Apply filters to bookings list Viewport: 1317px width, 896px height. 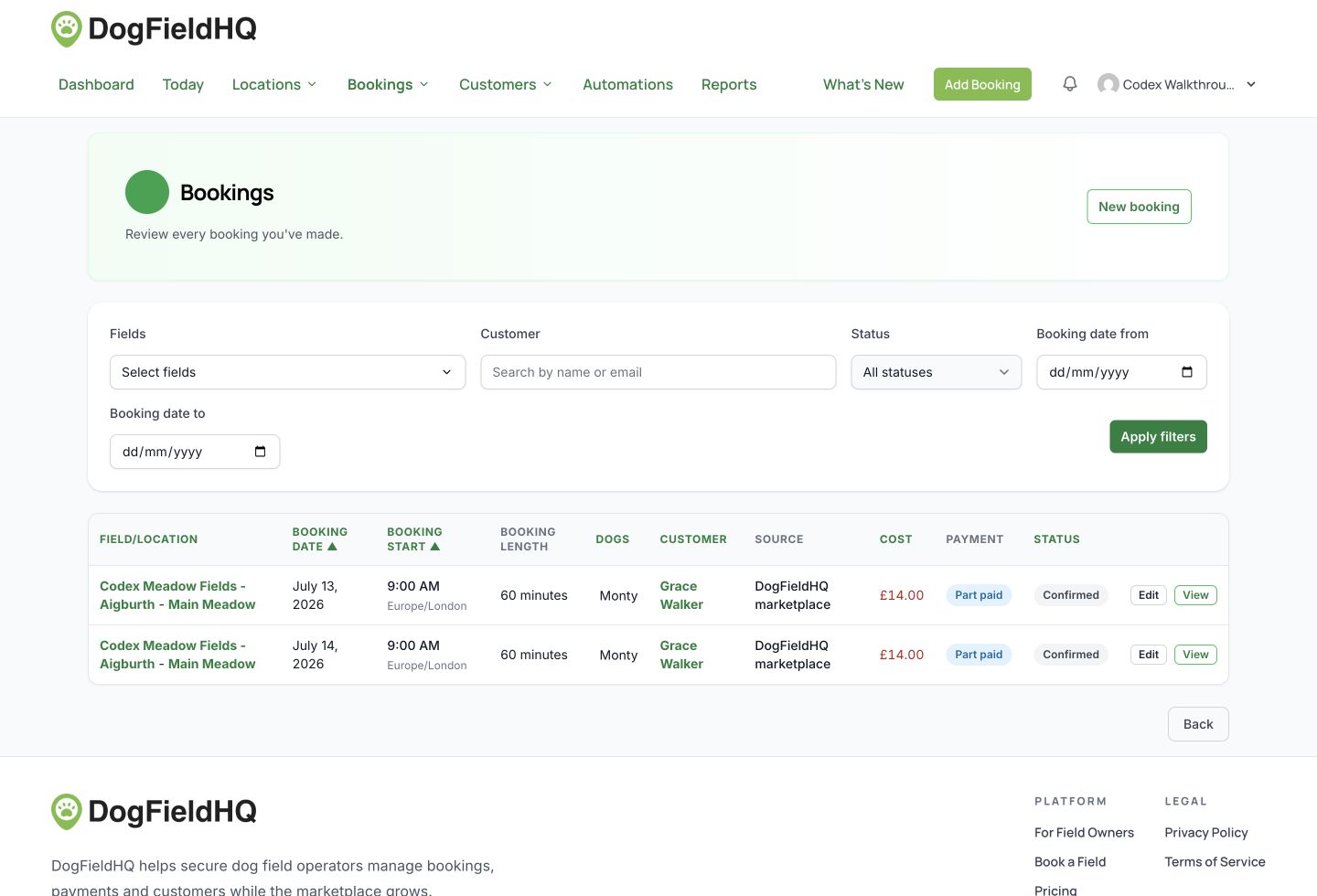tap(1158, 436)
